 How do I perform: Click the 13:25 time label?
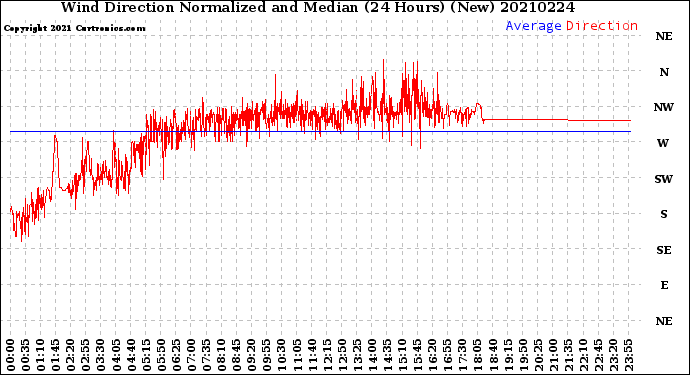[357, 355]
